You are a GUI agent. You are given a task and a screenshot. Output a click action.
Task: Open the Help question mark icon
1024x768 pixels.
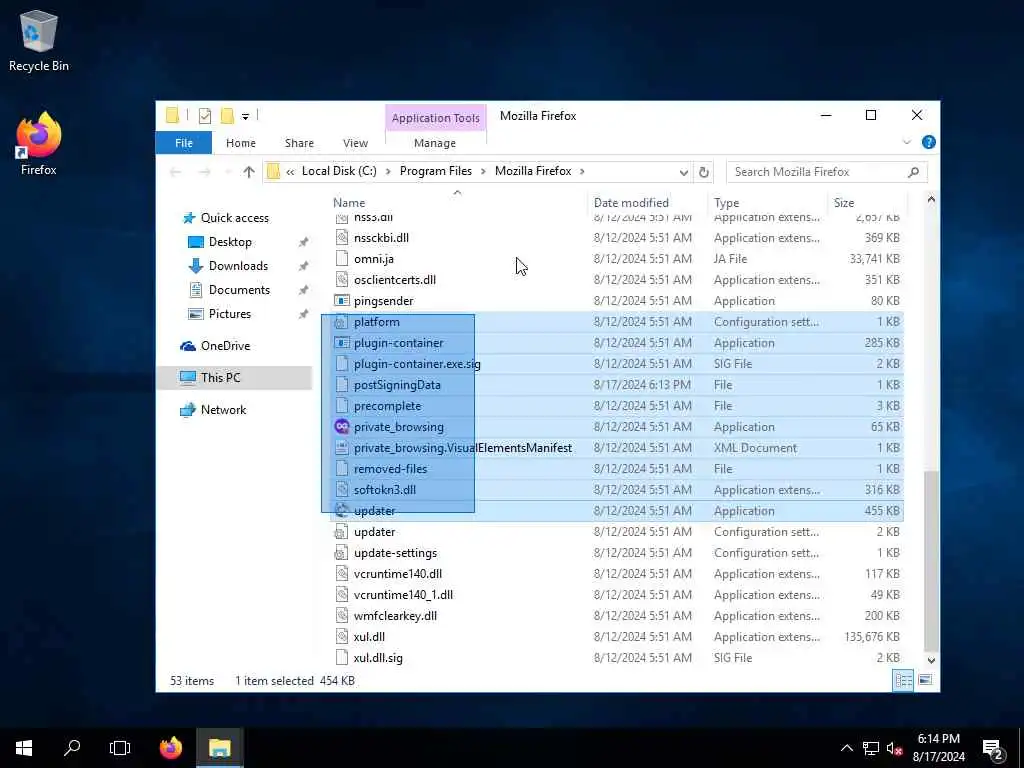(928, 142)
